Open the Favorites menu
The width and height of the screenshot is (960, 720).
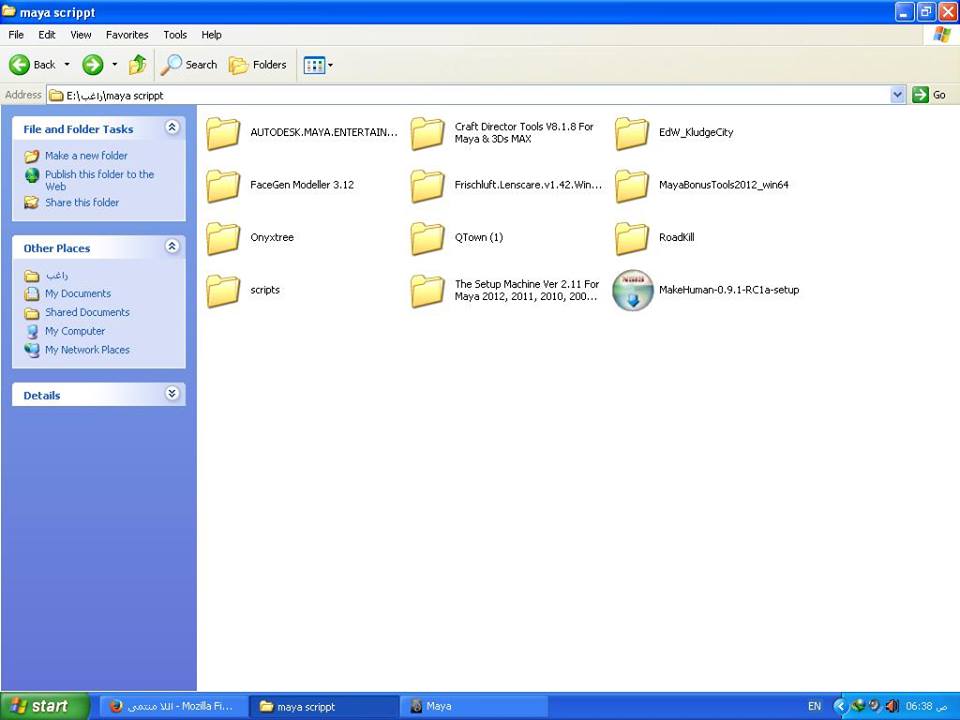pos(127,35)
